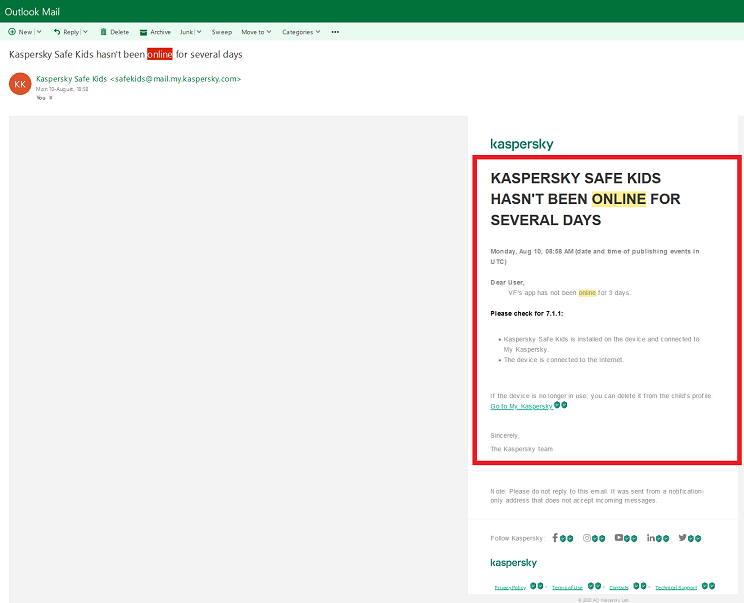Open the Categories dropdown
Screen dimensions: 744x603
pos(301,32)
